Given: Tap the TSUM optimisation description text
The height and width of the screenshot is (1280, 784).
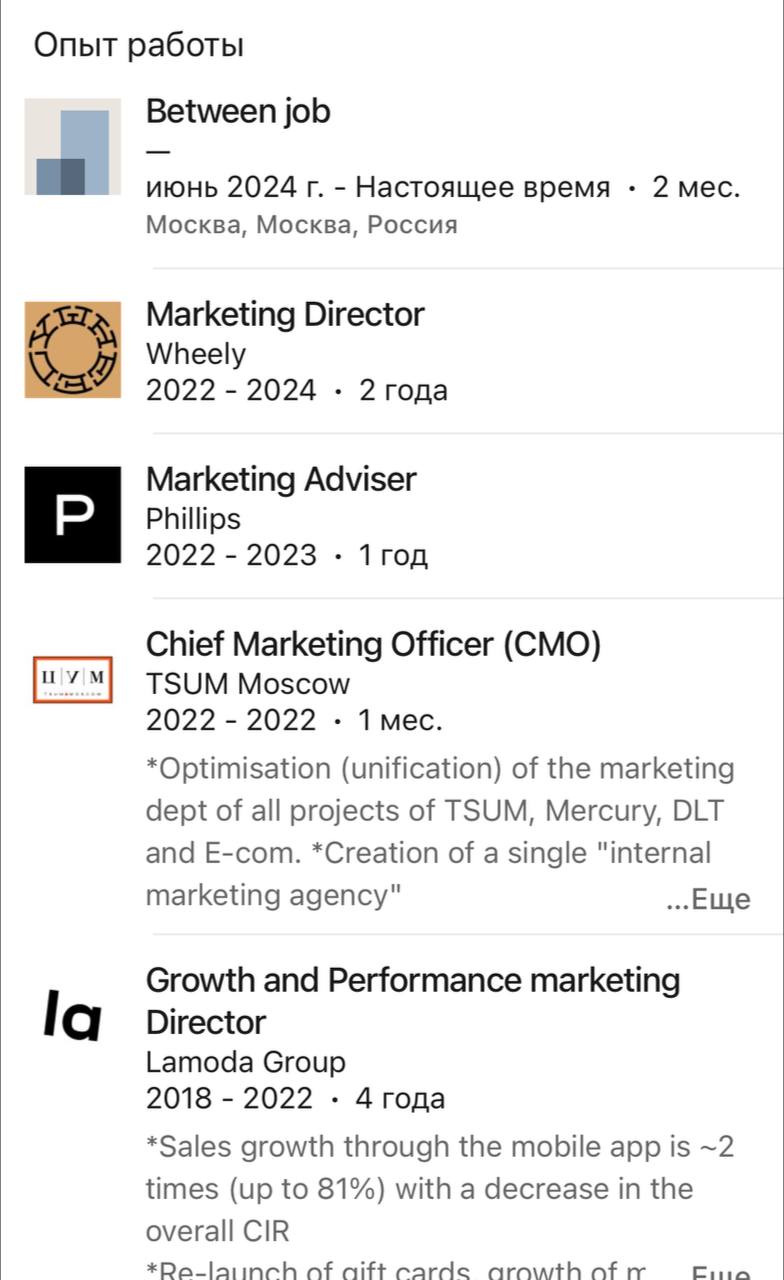Looking at the screenshot, I should tap(438, 810).
